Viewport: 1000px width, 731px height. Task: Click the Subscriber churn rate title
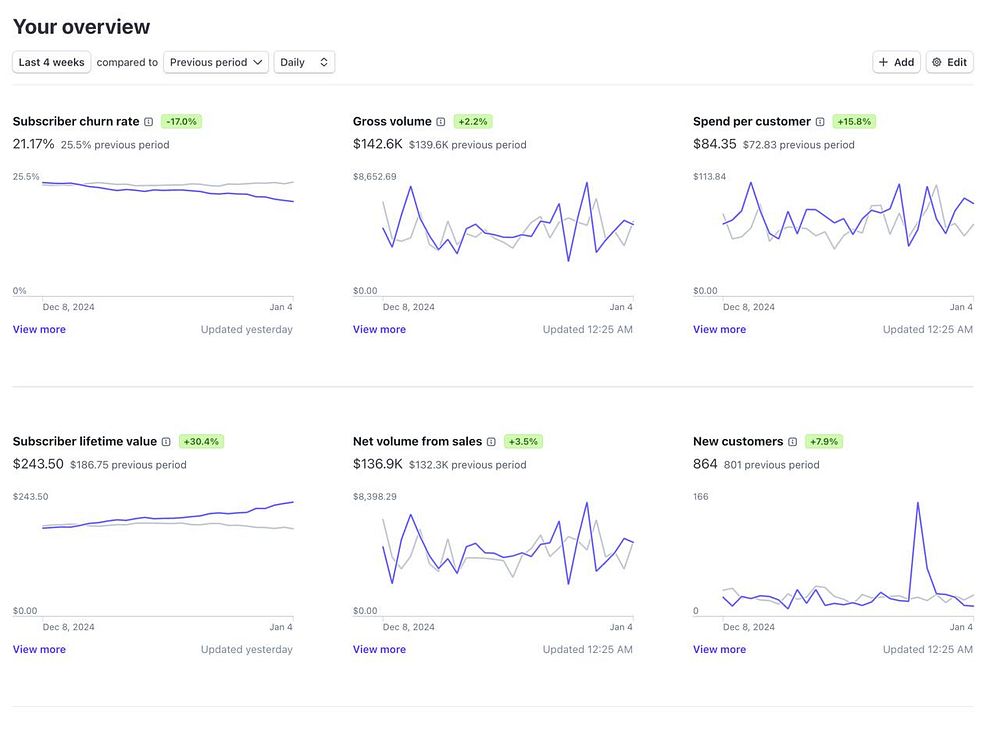pyautogui.click(x=76, y=122)
